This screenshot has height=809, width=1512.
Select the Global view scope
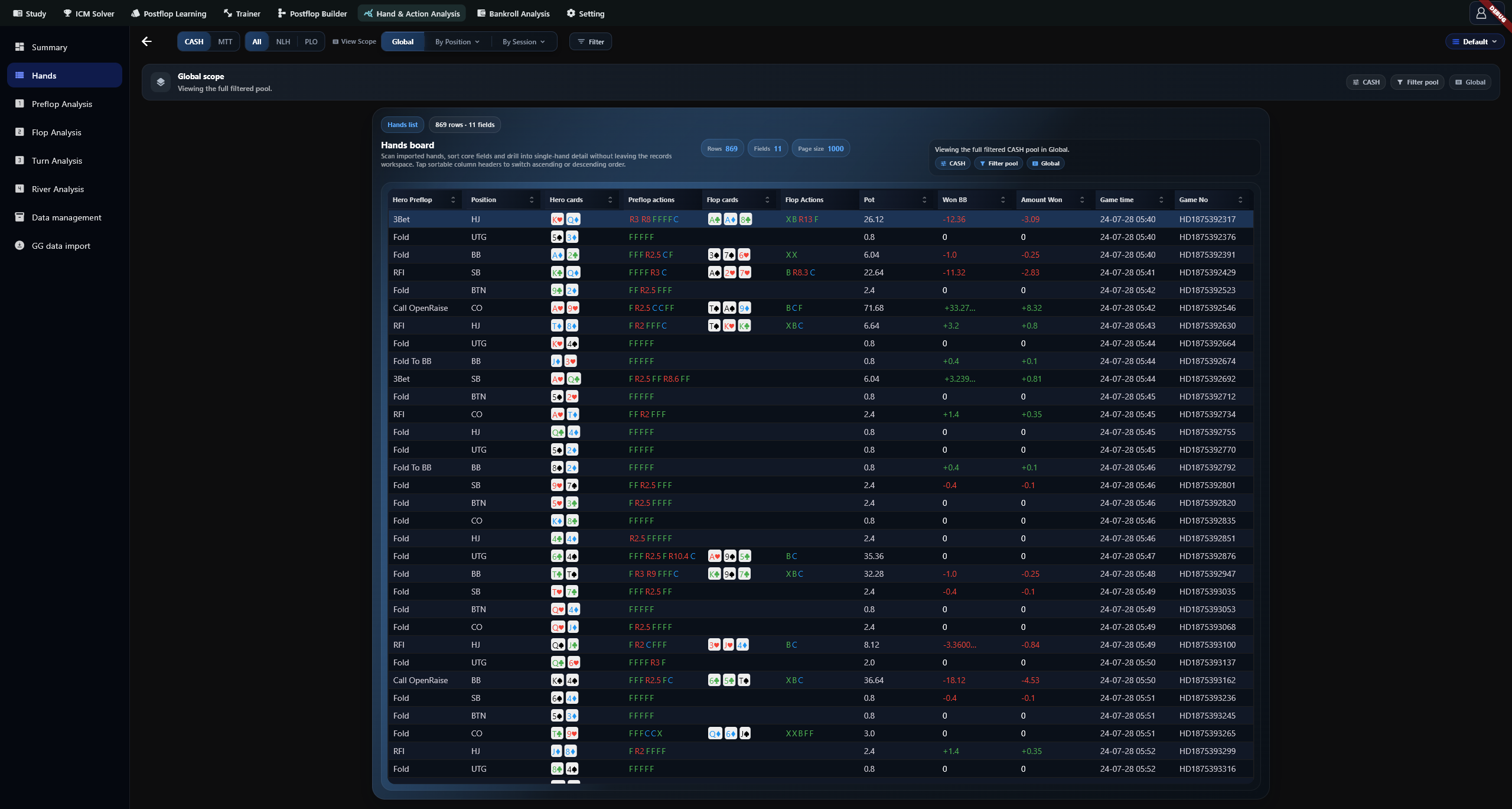click(x=403, y=41)
